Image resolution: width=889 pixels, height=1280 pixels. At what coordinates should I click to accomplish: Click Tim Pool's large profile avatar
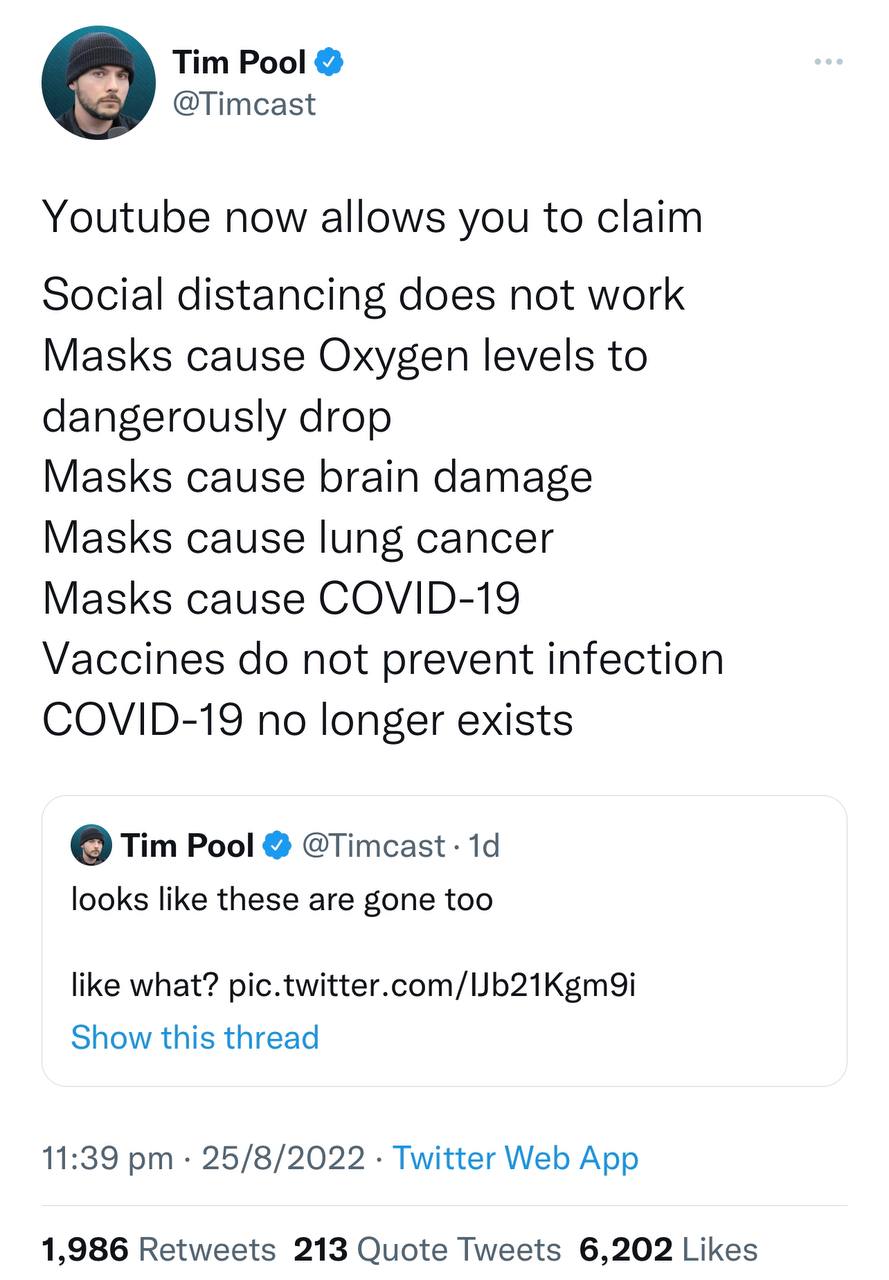coord(98,83)
